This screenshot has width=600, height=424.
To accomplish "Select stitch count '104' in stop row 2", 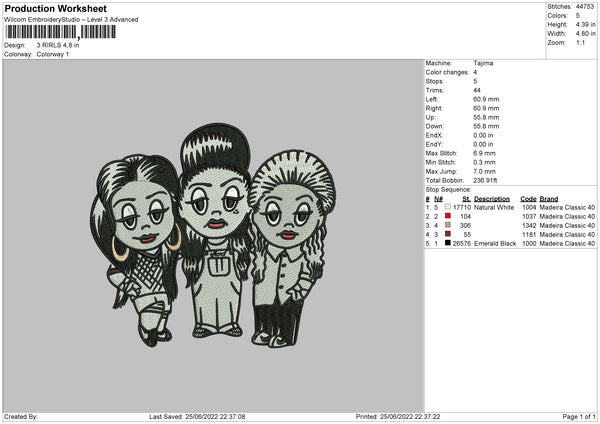I will pos(465,217).
